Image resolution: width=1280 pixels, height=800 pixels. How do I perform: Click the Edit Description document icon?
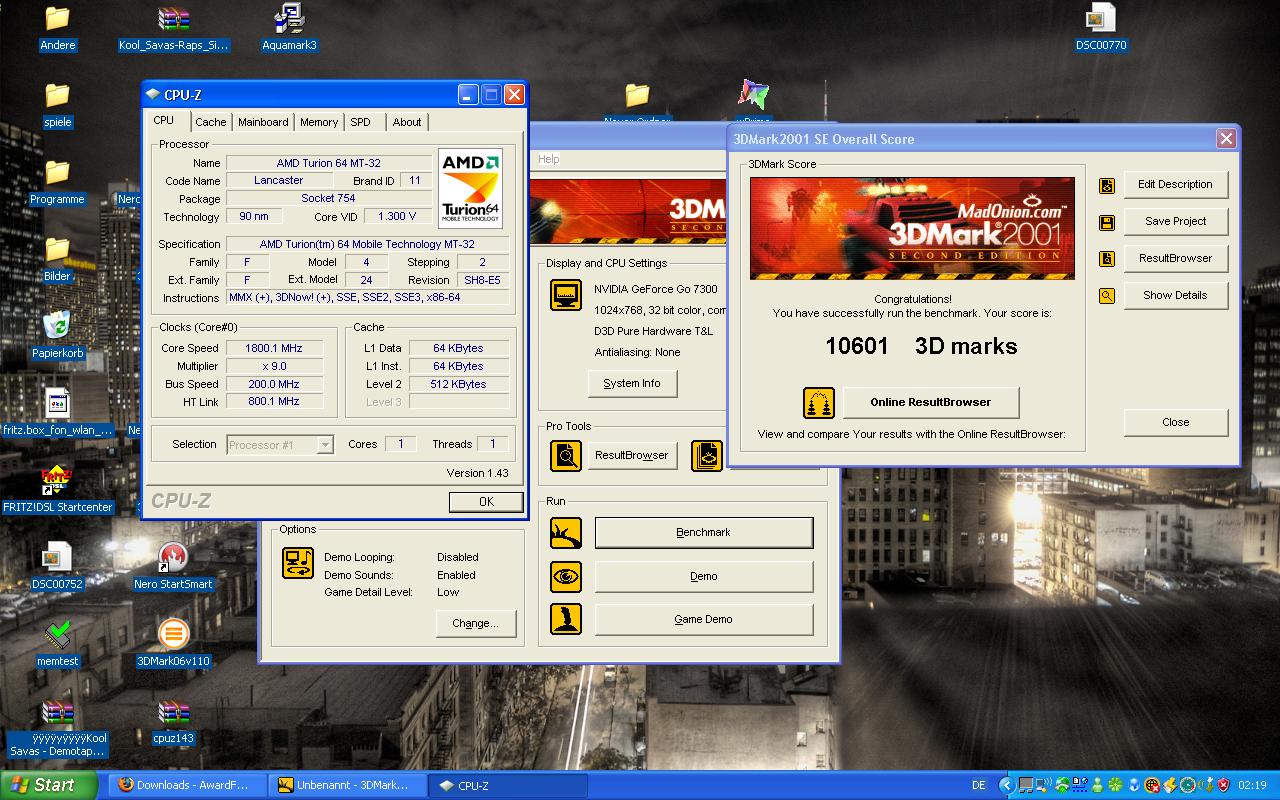(1107, 185)
